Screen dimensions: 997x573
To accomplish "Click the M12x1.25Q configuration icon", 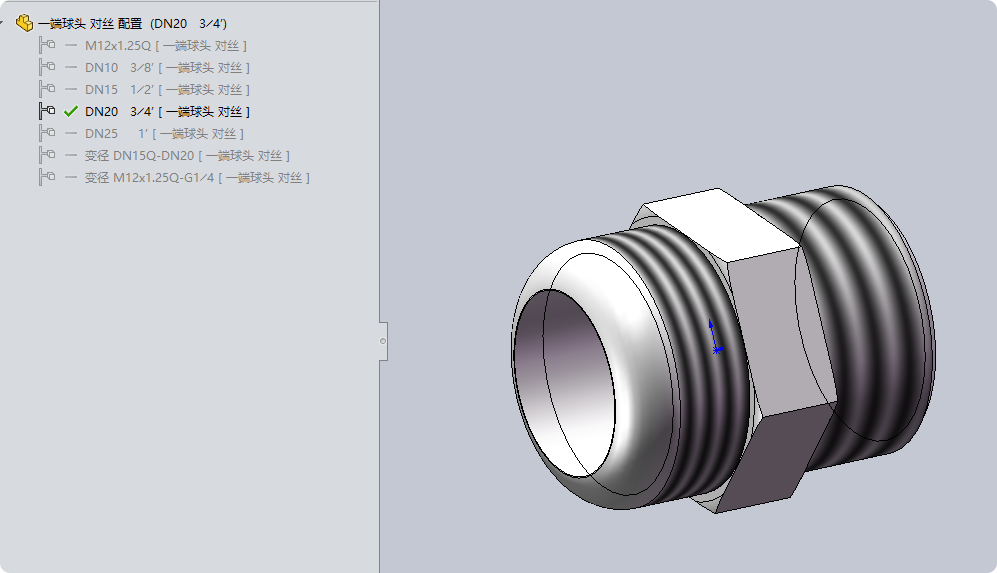I will click(47, 45).
